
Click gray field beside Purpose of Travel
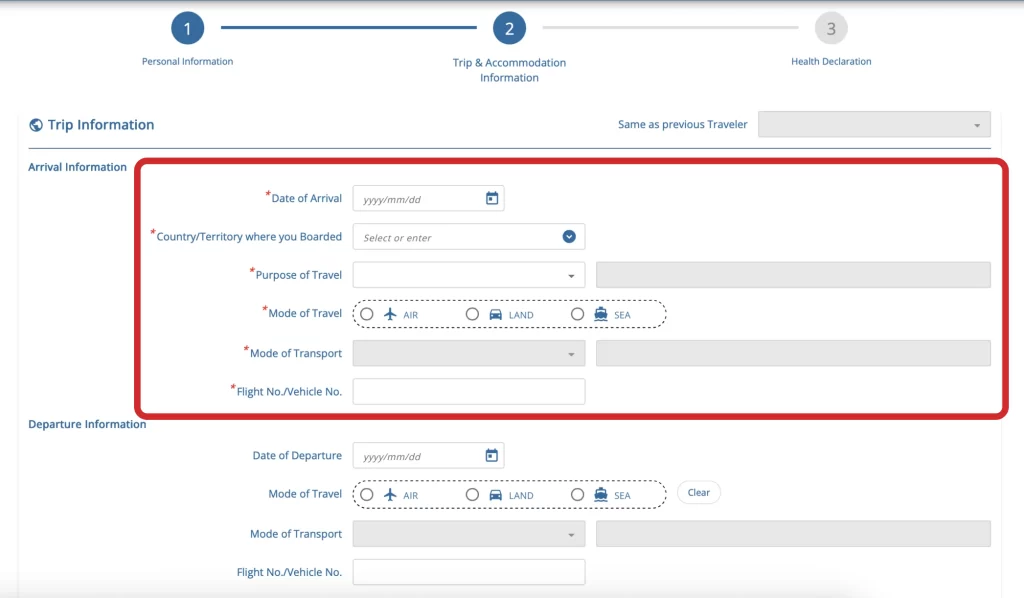(x=793, y=275)
